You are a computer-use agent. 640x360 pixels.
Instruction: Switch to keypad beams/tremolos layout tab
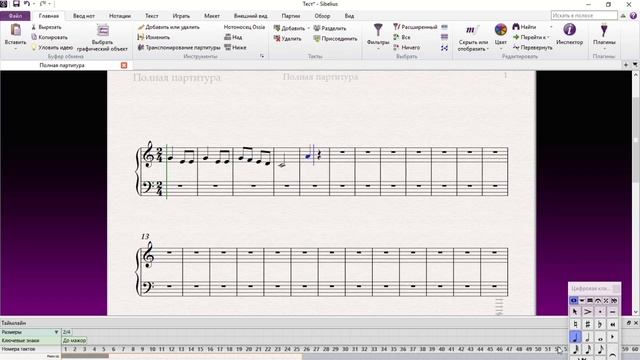(x=590, y=300)
